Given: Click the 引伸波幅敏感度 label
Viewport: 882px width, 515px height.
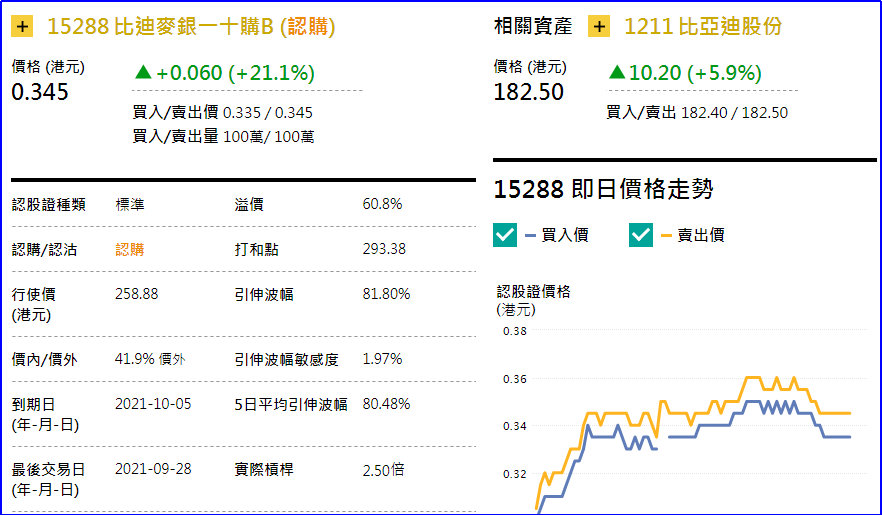Looking at the screenshot, I should pyautogui.click(x=287, y=359).
